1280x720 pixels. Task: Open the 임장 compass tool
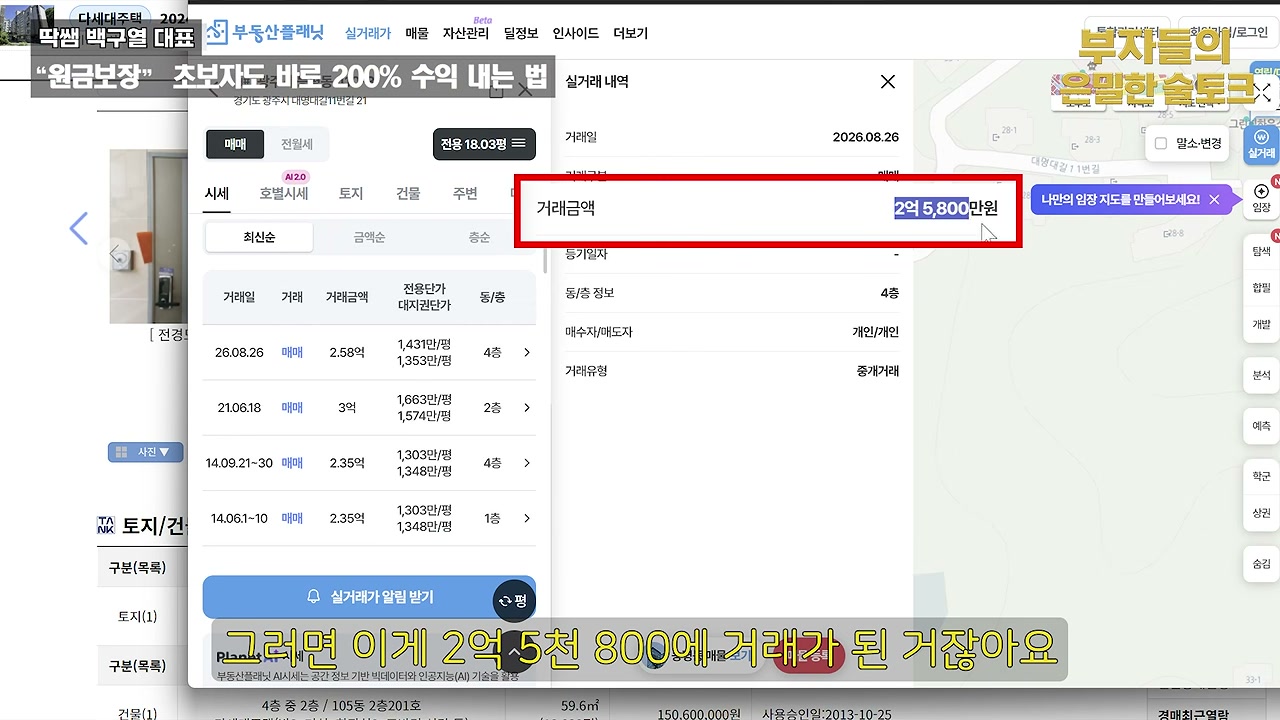(1261, 198)
